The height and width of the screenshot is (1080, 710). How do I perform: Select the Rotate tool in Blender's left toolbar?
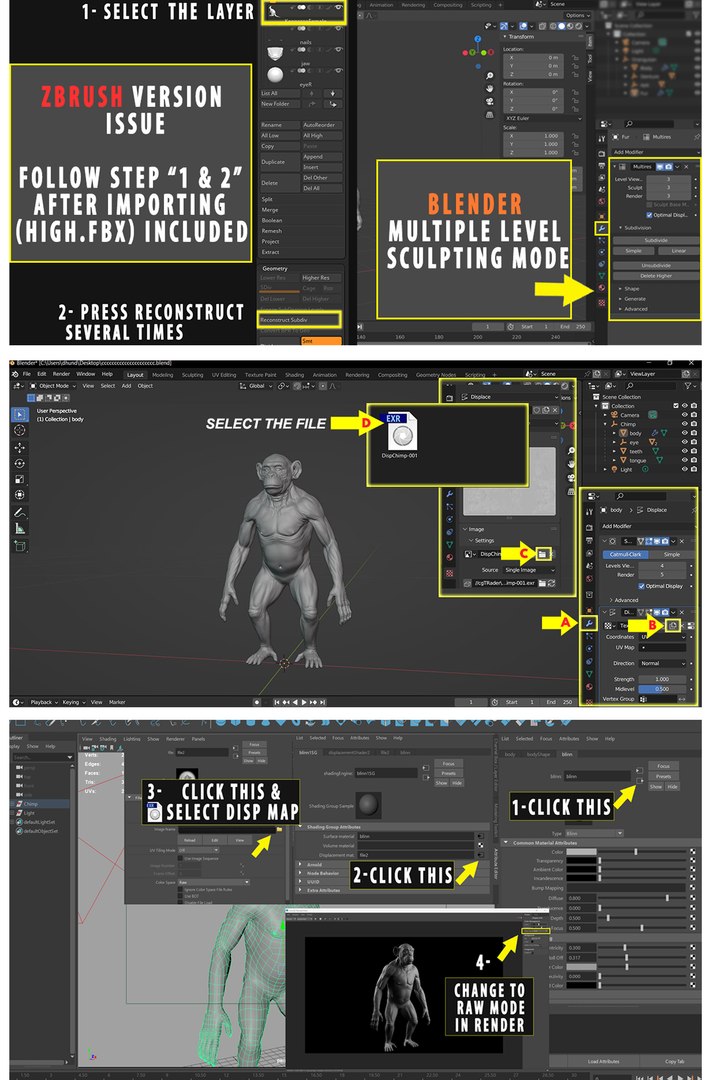(x=19, y=464)
